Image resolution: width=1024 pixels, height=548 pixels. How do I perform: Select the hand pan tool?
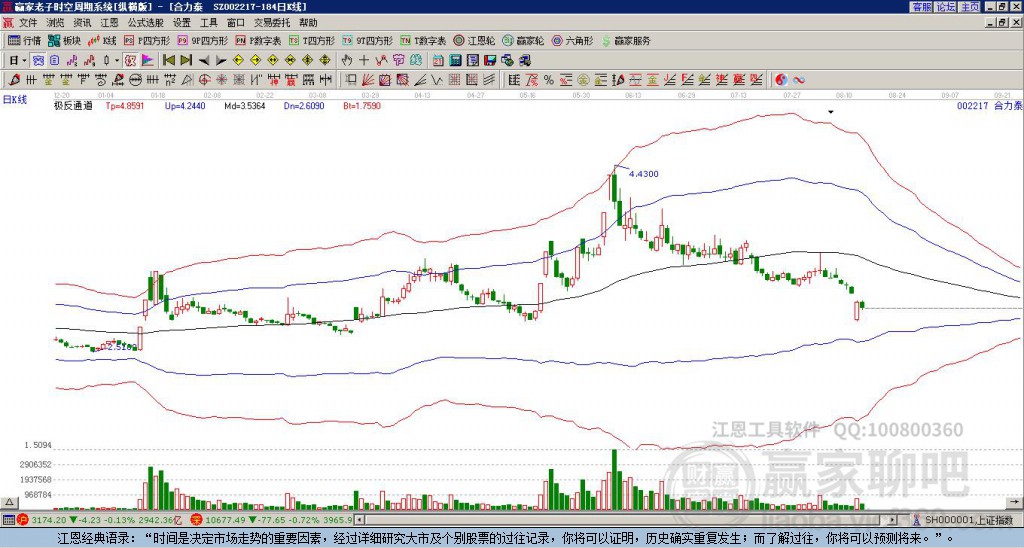(347, 61)
